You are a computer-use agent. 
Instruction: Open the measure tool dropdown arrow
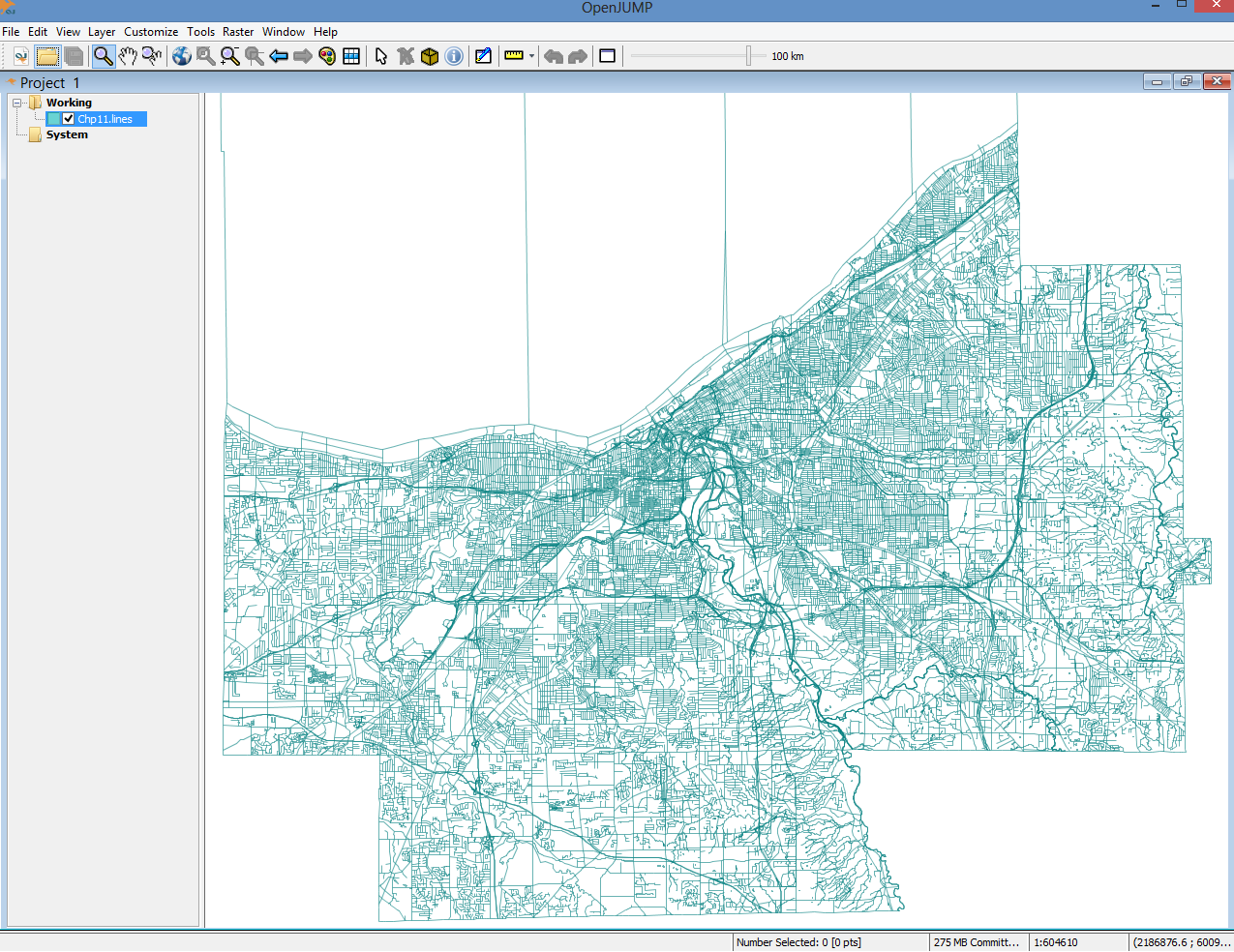[x=531, y=56]
